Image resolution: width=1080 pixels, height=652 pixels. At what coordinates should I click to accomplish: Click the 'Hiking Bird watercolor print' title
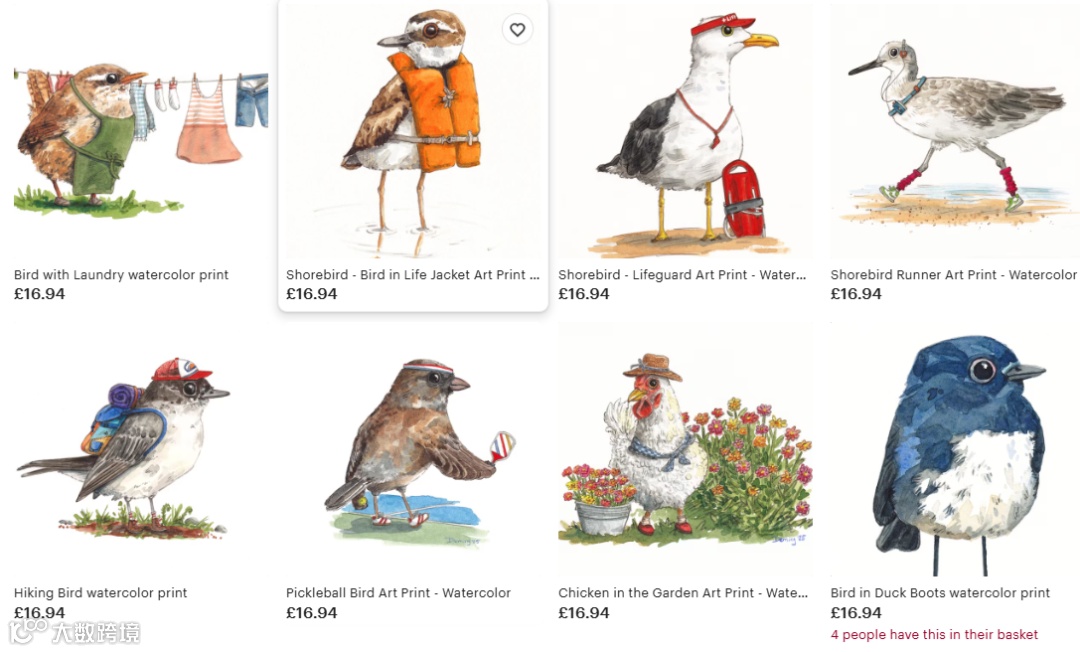(101, 593)
